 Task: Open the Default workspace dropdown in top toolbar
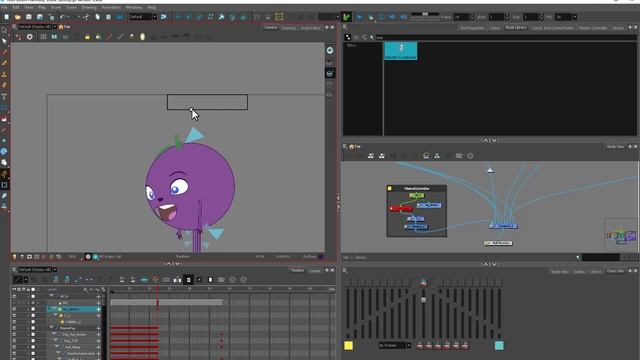click(155, 17)
